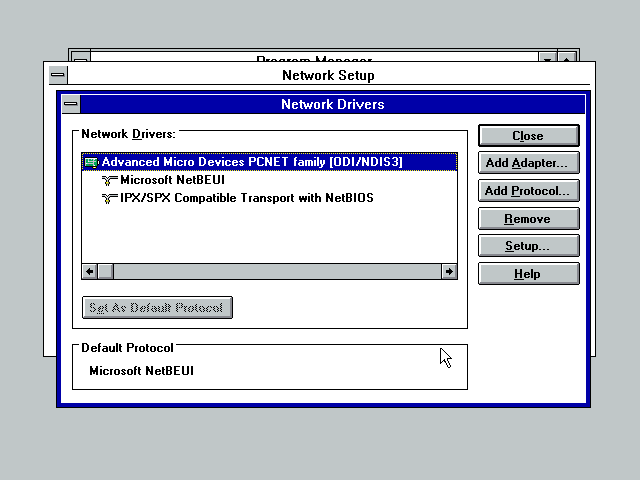Click the IPX/SPX protocol icon
The image size is (640, 480).
click(109, 198)
